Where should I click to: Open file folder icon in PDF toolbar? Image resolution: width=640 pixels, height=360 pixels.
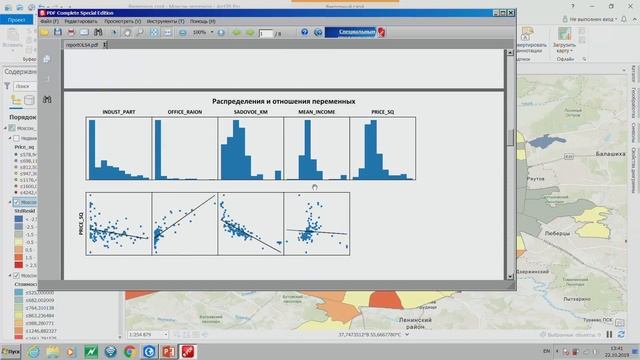44,32
